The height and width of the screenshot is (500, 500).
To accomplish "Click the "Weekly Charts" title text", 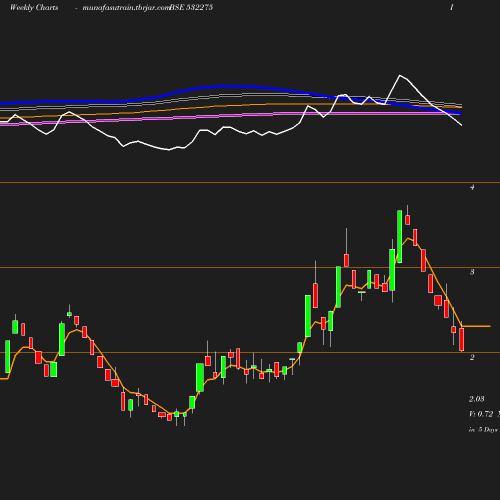I will coord(34,7).
